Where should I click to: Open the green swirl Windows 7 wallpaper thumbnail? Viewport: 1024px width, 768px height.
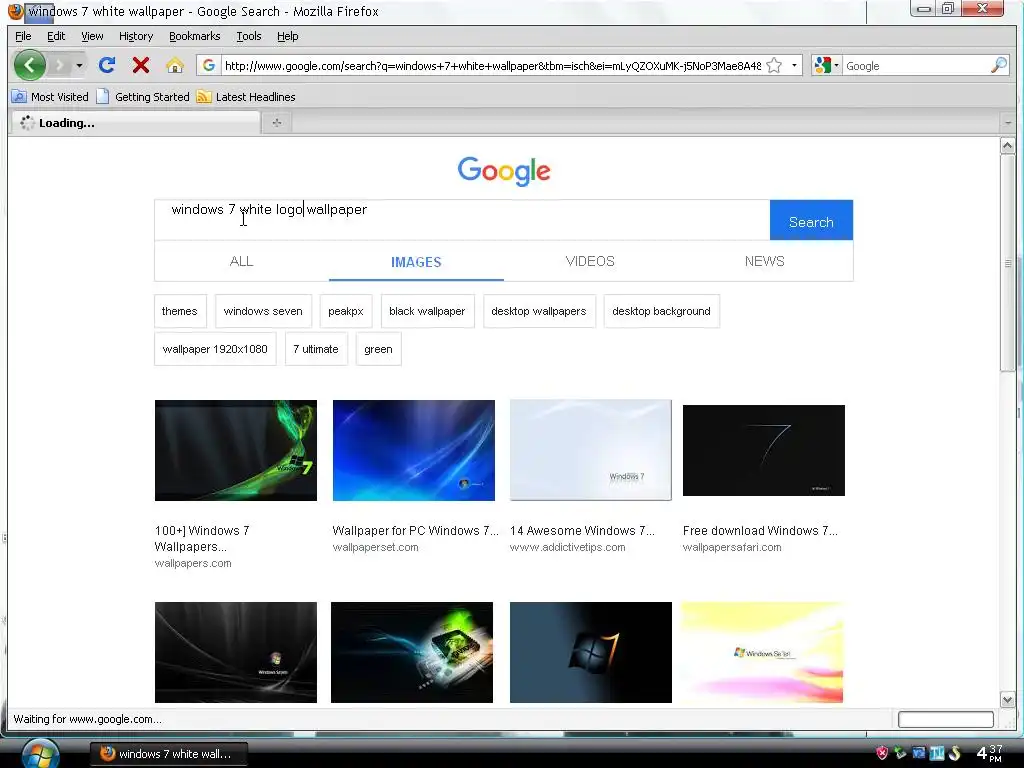point(236,451)
